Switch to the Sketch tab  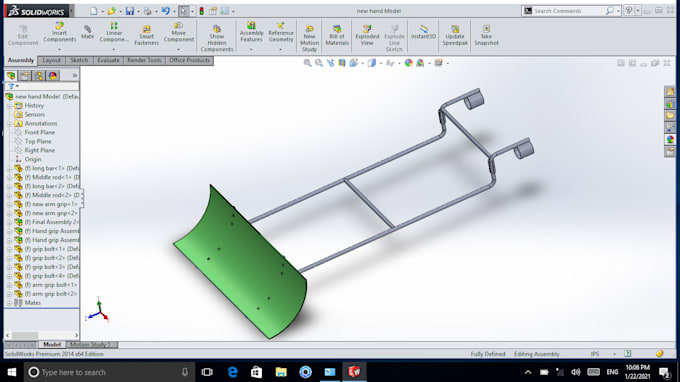click(79, 60)
